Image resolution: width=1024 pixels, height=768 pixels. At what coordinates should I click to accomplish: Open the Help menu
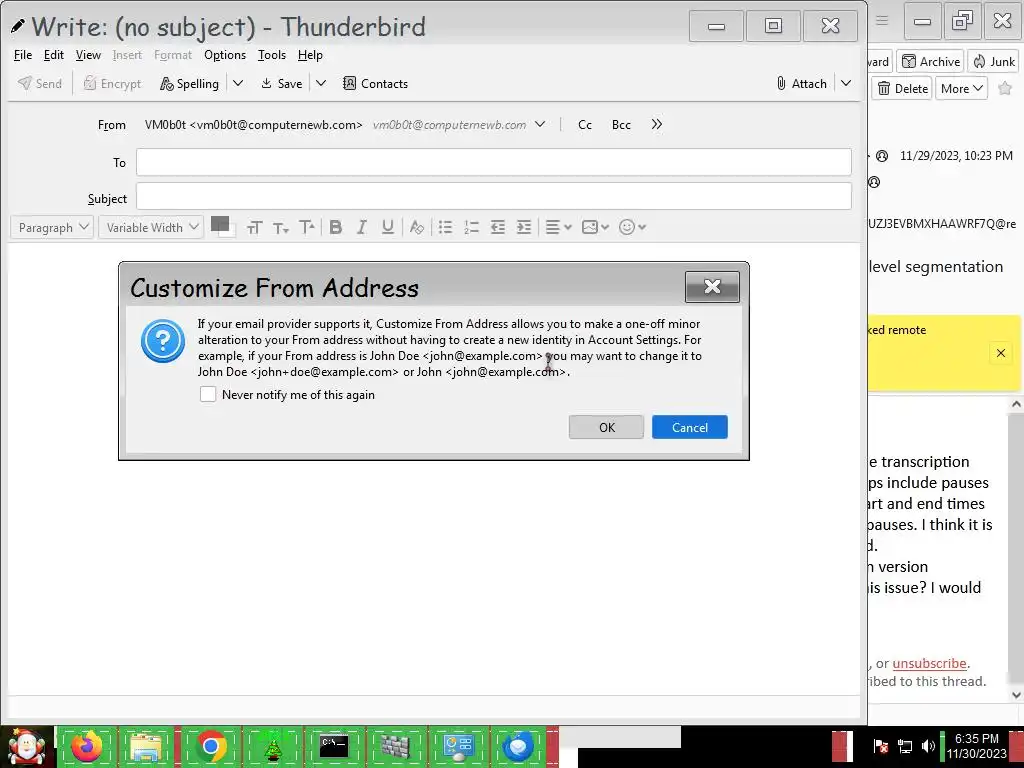310,55
